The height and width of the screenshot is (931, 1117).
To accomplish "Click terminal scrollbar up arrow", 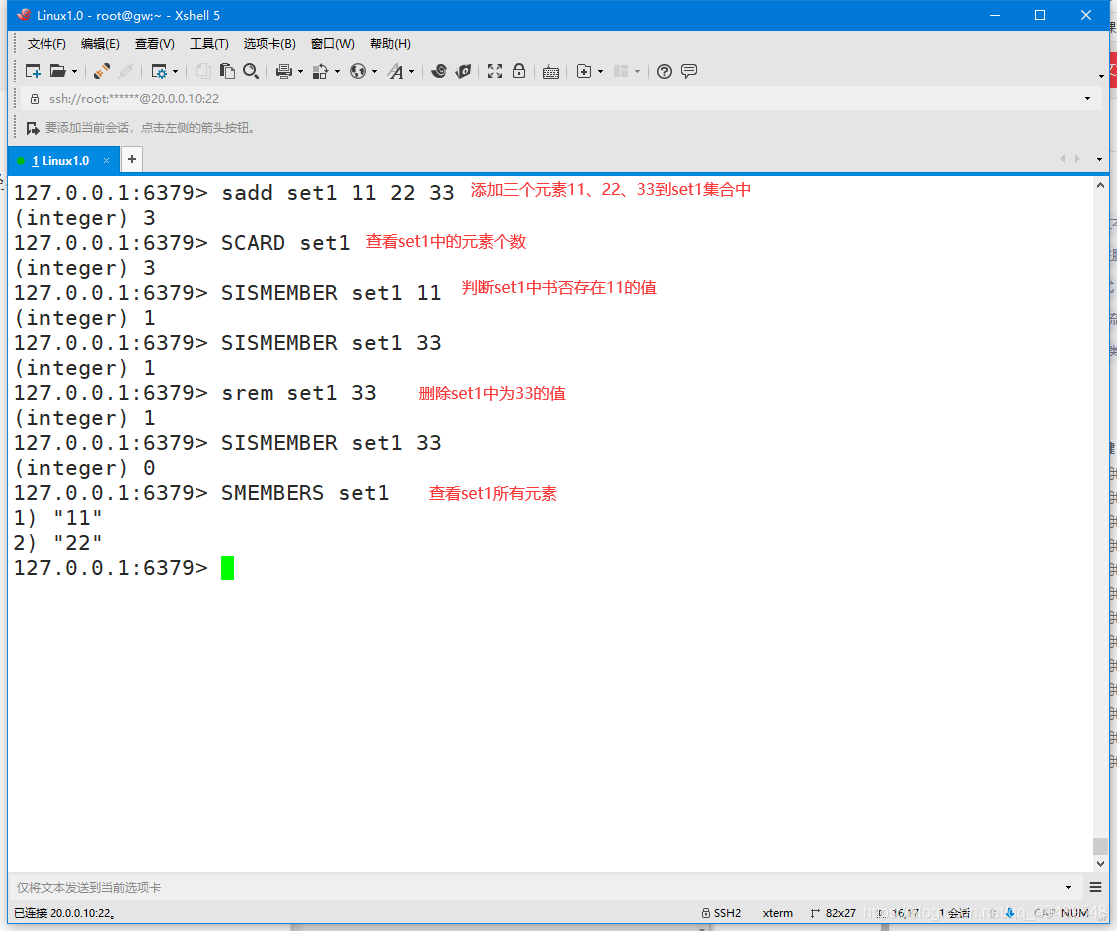I will coord(1101,185).
